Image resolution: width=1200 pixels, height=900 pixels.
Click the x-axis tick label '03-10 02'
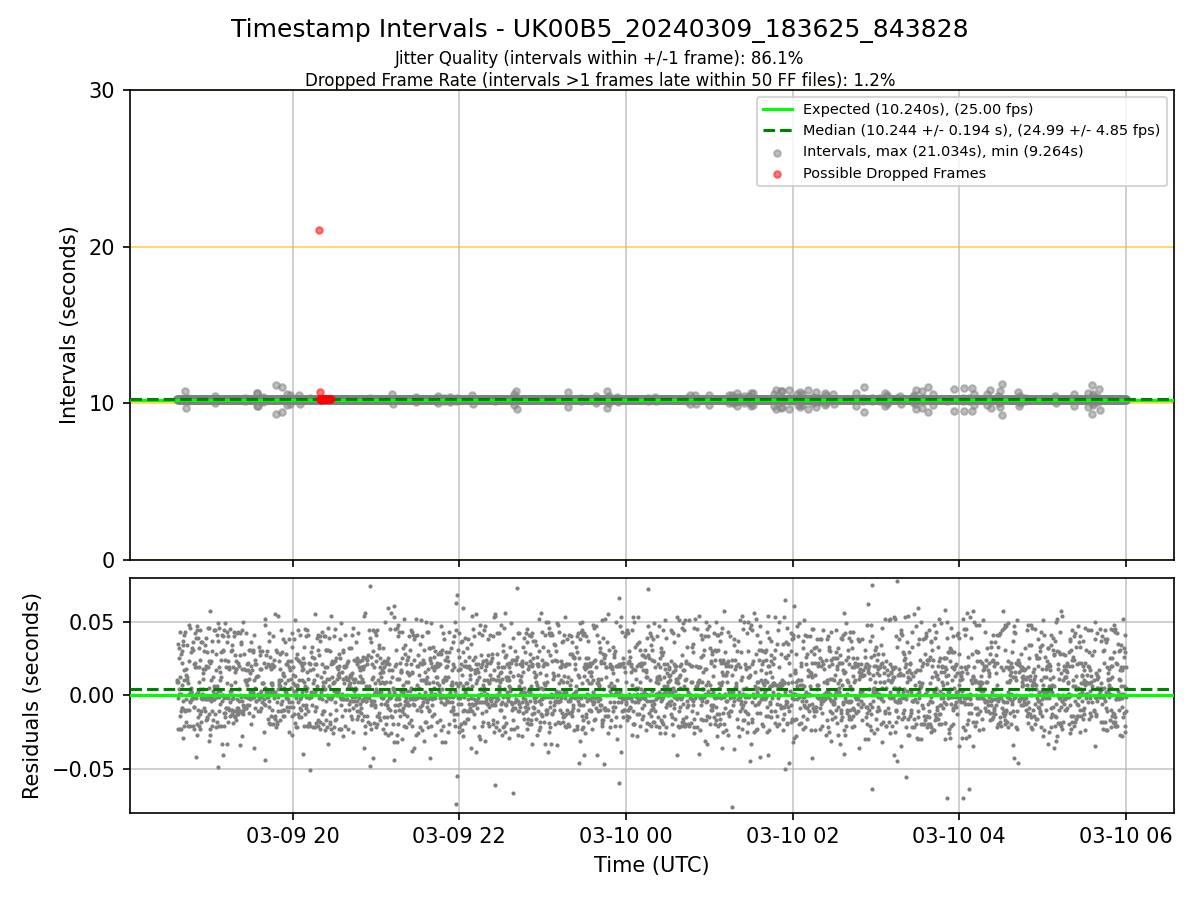(793, 834)
